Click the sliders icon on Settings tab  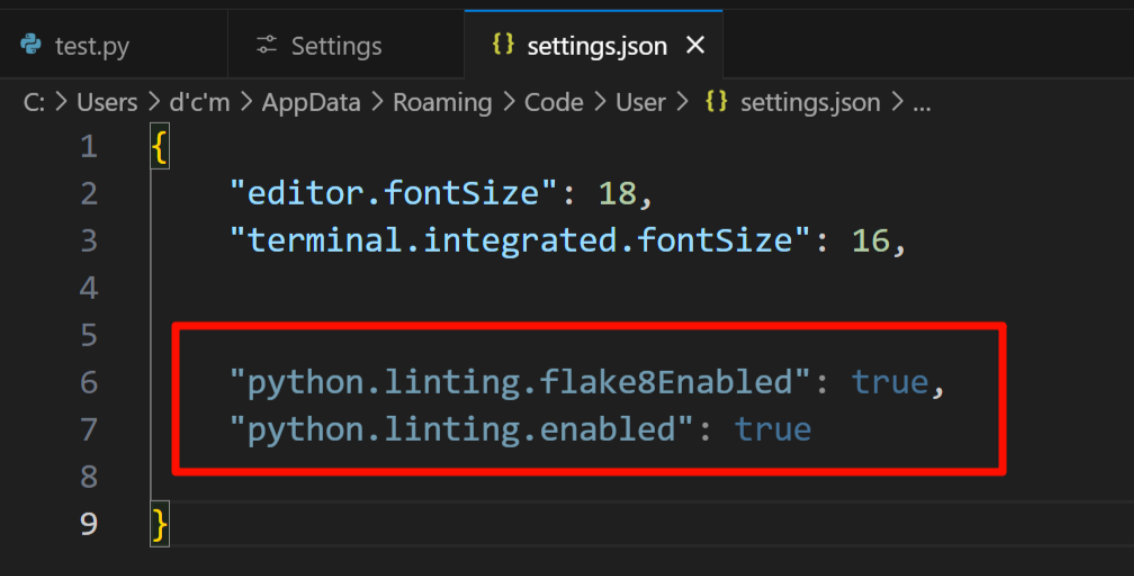[267, 45]
